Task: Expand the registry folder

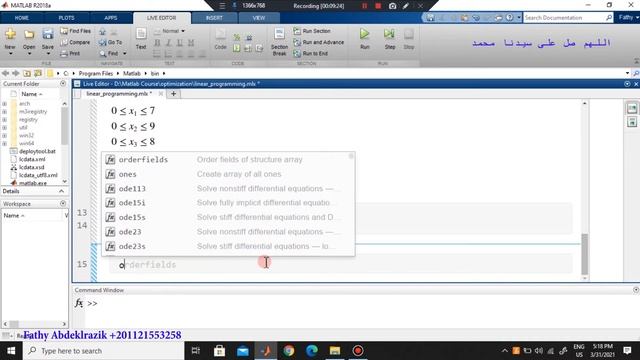Action: tap(4, 120)
